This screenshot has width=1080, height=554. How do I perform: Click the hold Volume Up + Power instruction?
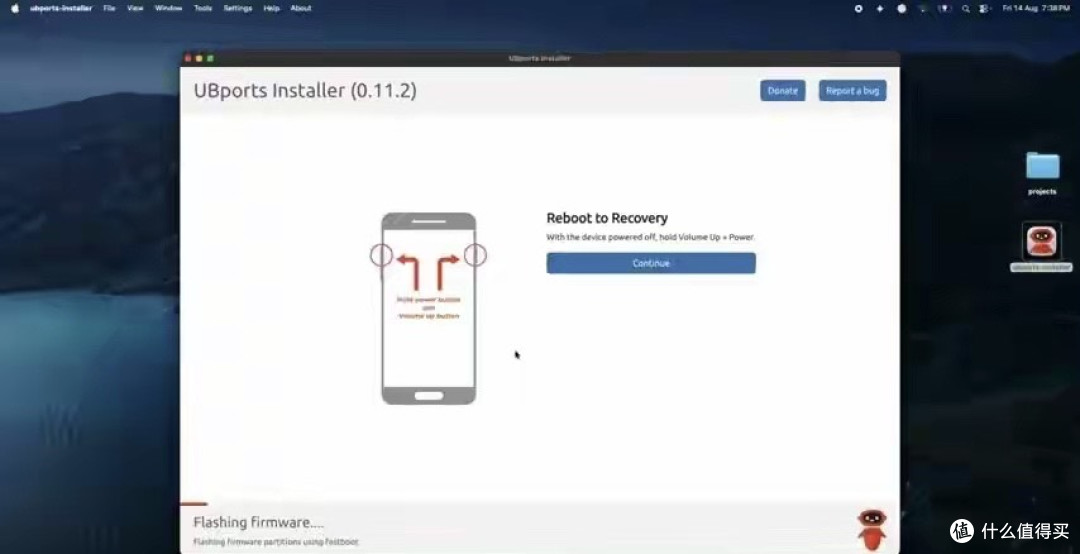tap(650, 237)
